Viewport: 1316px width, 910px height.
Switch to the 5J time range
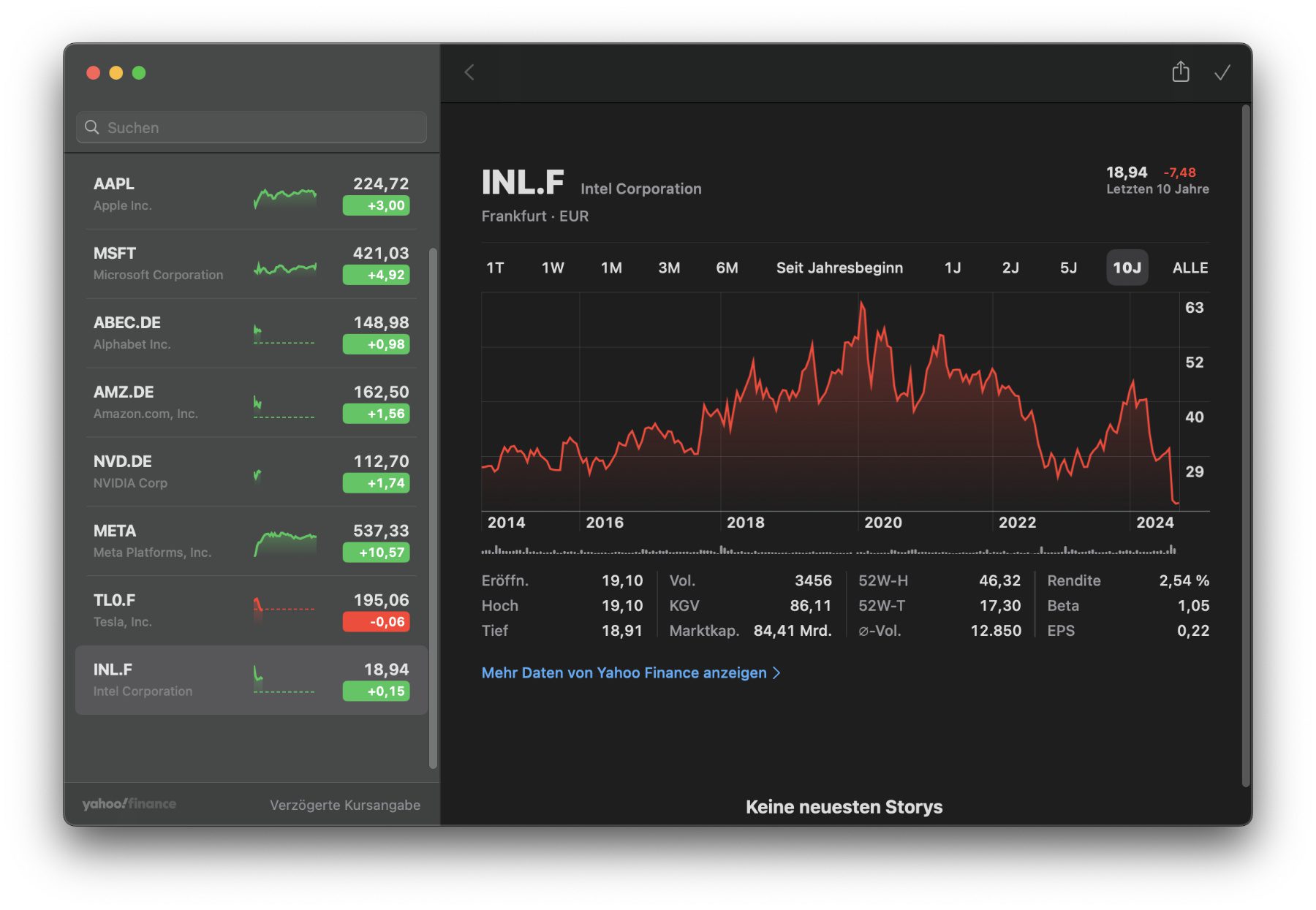point(1068,268)
